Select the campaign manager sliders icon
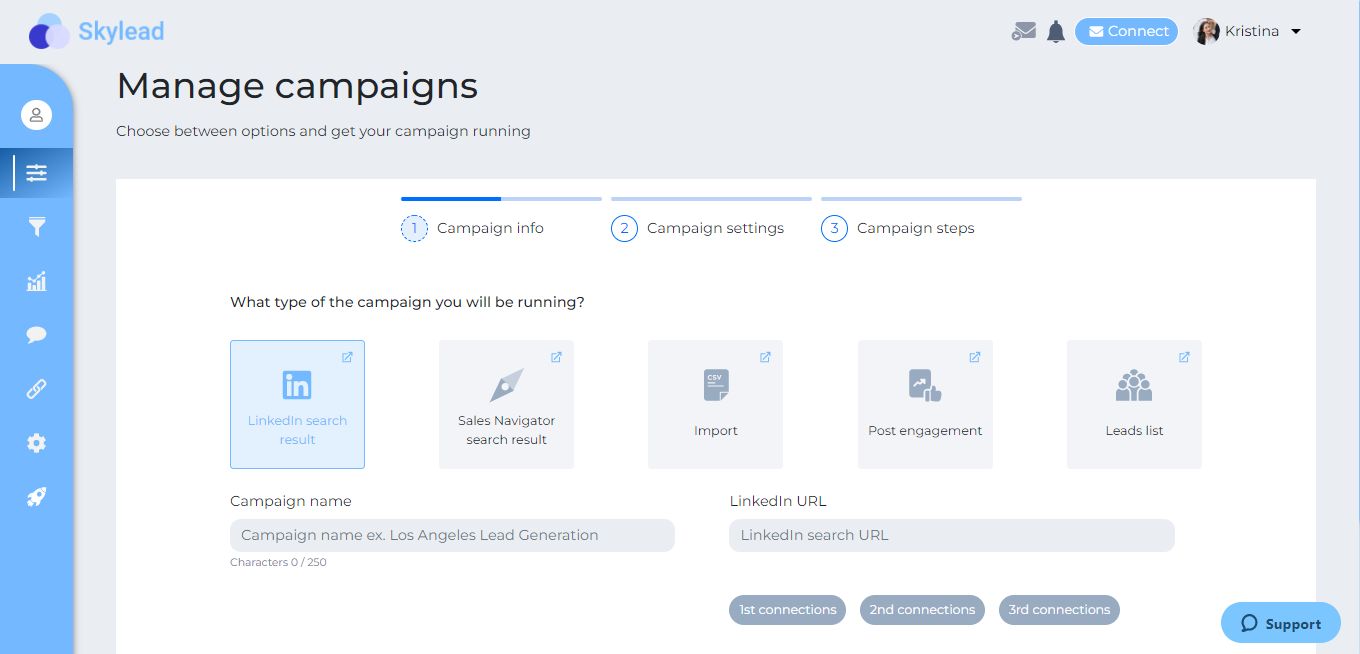Image resolution: width=1360 pixels, height=654 pixels. [37, 173]
